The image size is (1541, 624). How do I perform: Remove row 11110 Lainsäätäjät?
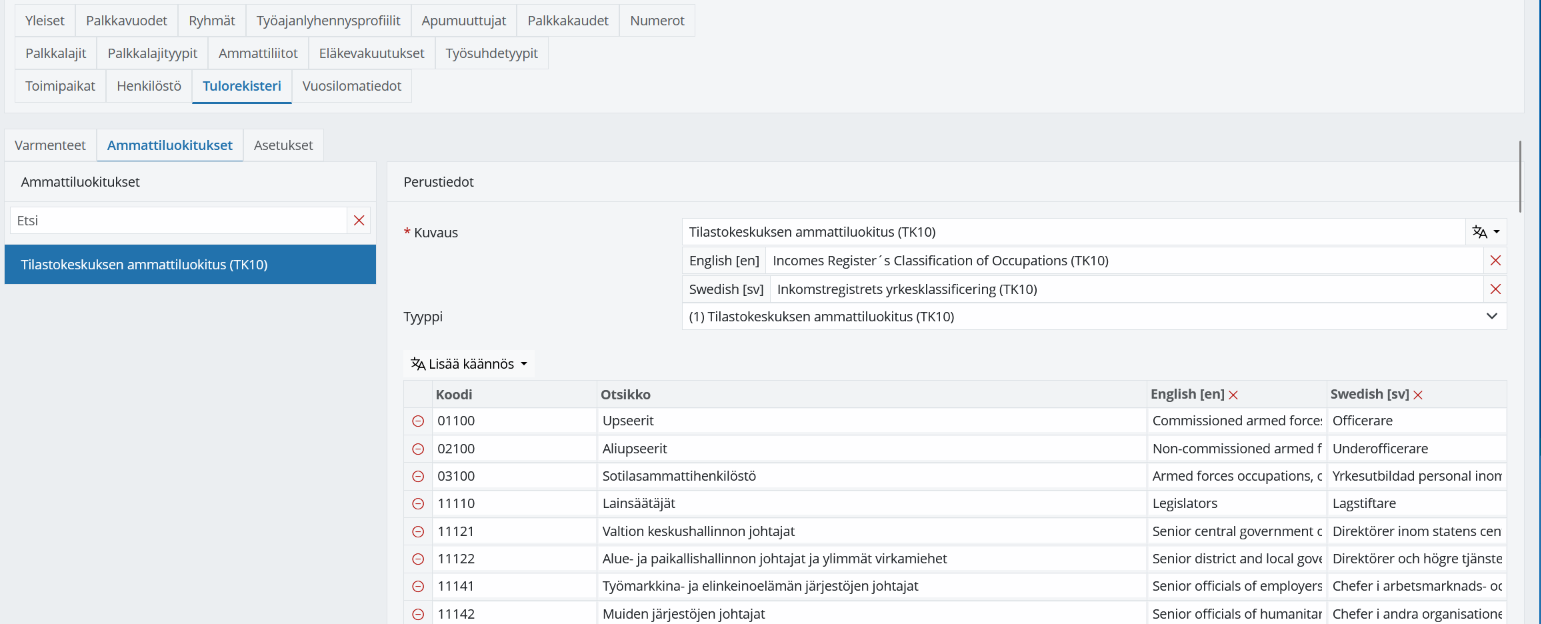pos(418,504)
